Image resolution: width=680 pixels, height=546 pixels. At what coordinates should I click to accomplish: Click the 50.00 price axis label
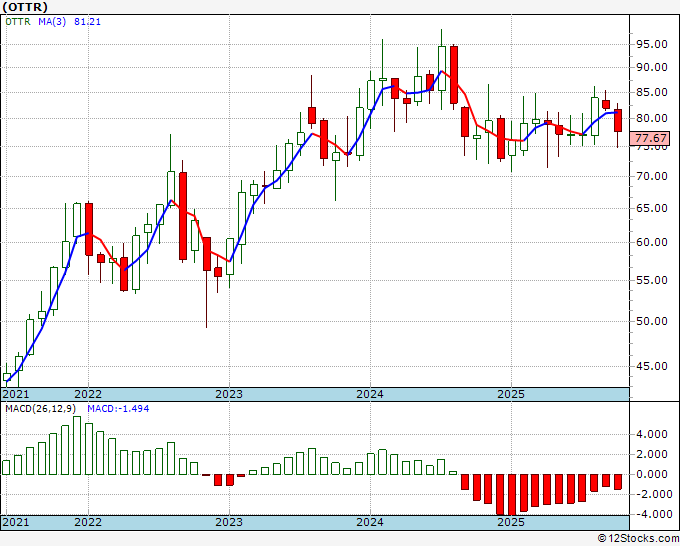point(652,321)
